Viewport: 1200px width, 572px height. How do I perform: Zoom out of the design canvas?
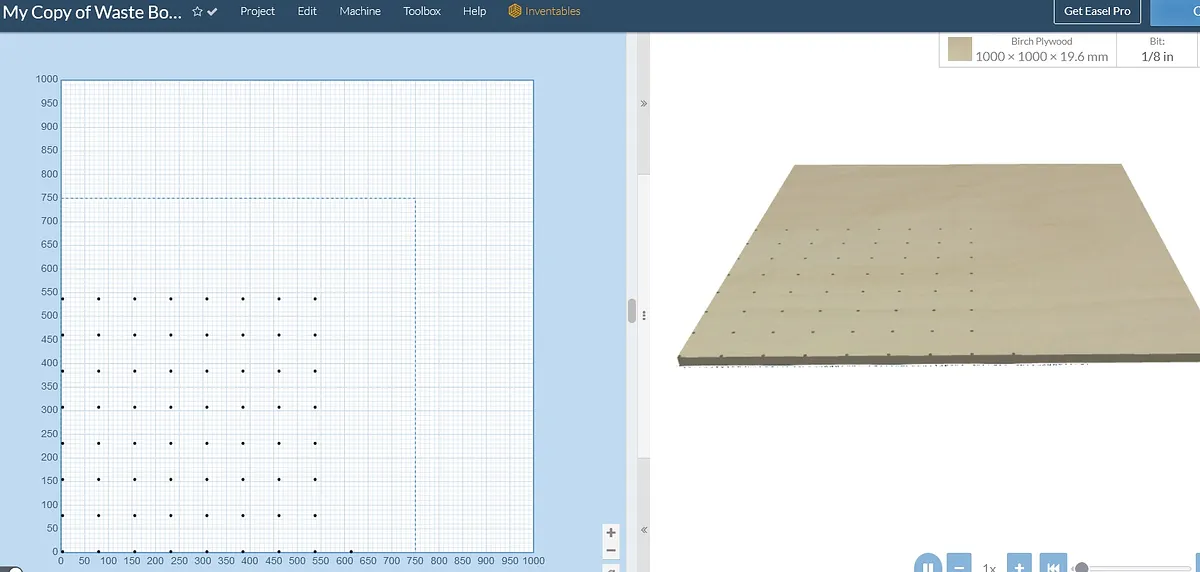tap(611, 550)
